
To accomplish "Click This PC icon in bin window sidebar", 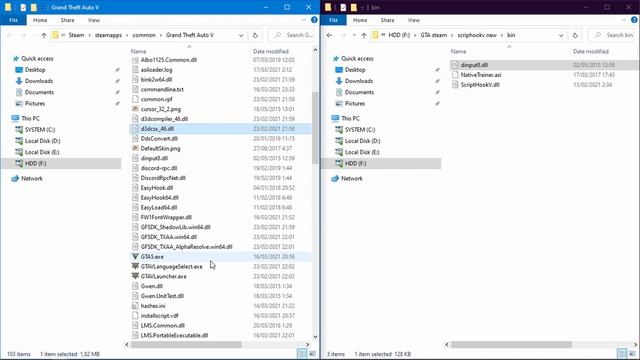I will pyautogui.click(x=335, y=118).
